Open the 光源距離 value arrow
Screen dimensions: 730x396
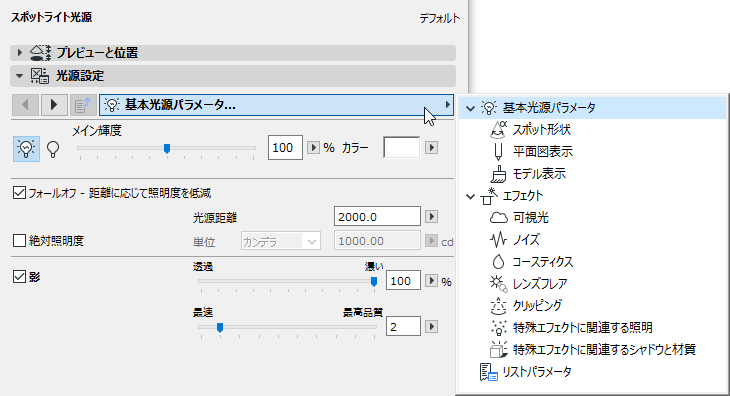pyautogui.click(x=432, y=217)
